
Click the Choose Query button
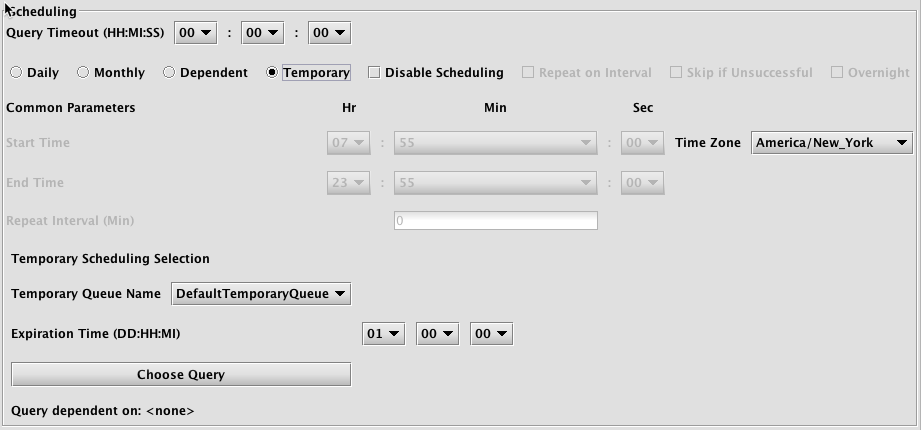181,375
